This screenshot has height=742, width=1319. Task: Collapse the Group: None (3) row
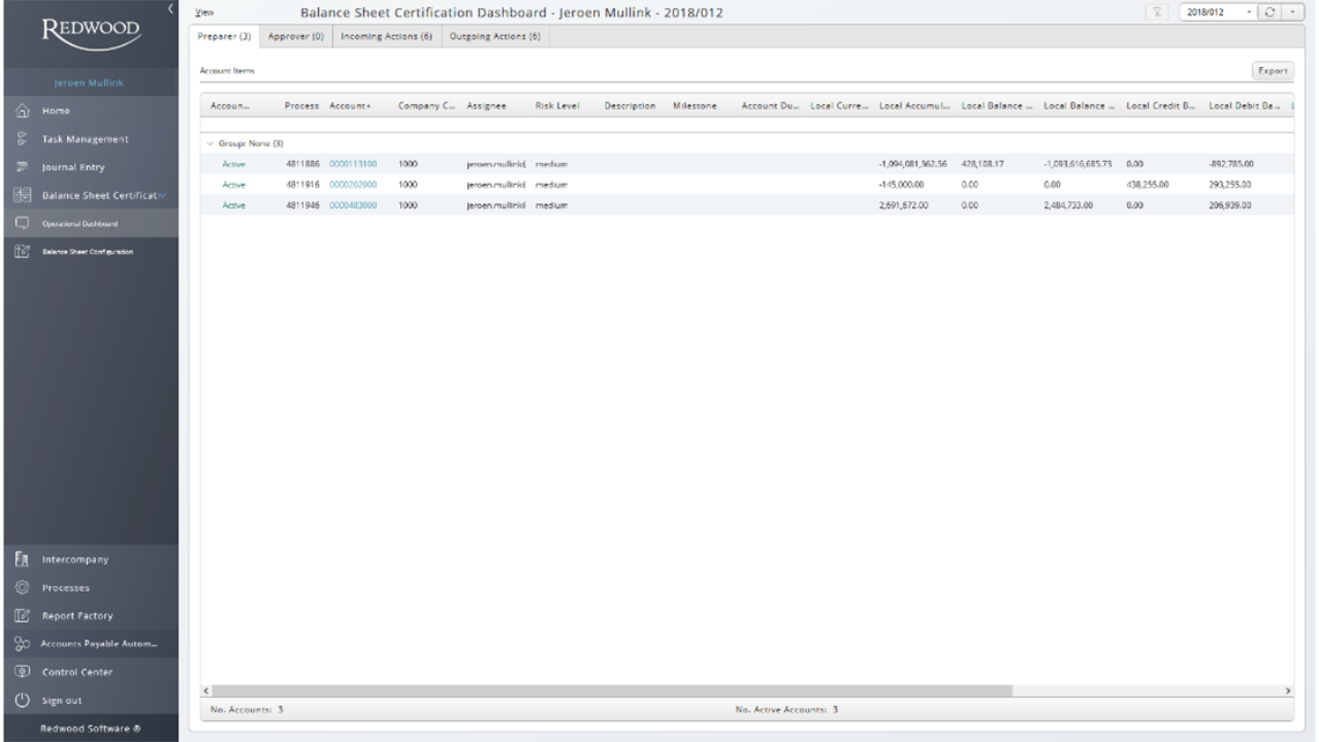click(210, 143)
